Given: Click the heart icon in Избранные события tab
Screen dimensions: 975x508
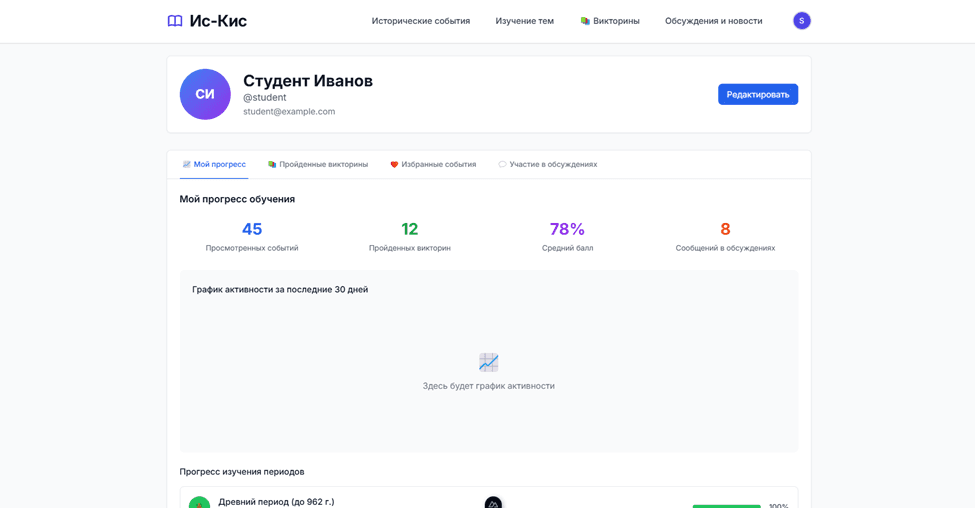Looking at the screenshot, I should pos(394,165).
